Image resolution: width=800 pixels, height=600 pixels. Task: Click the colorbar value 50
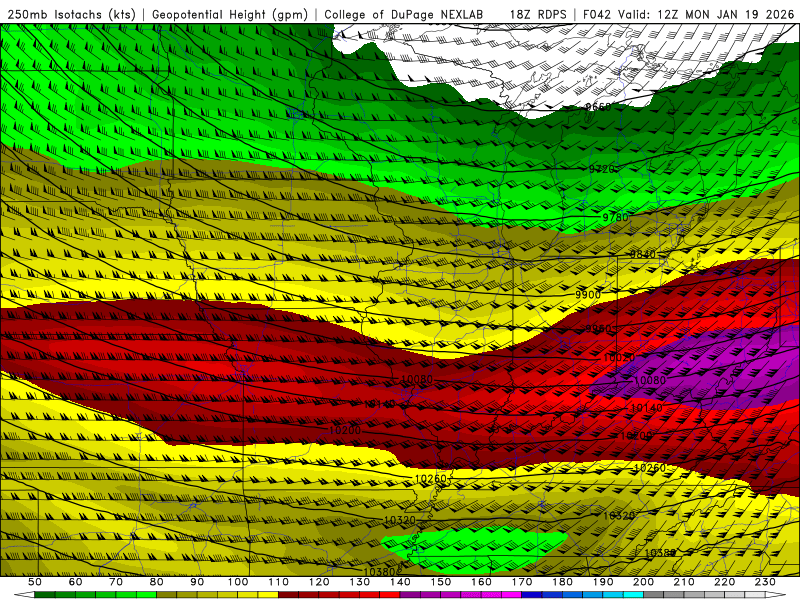[34, 582]
